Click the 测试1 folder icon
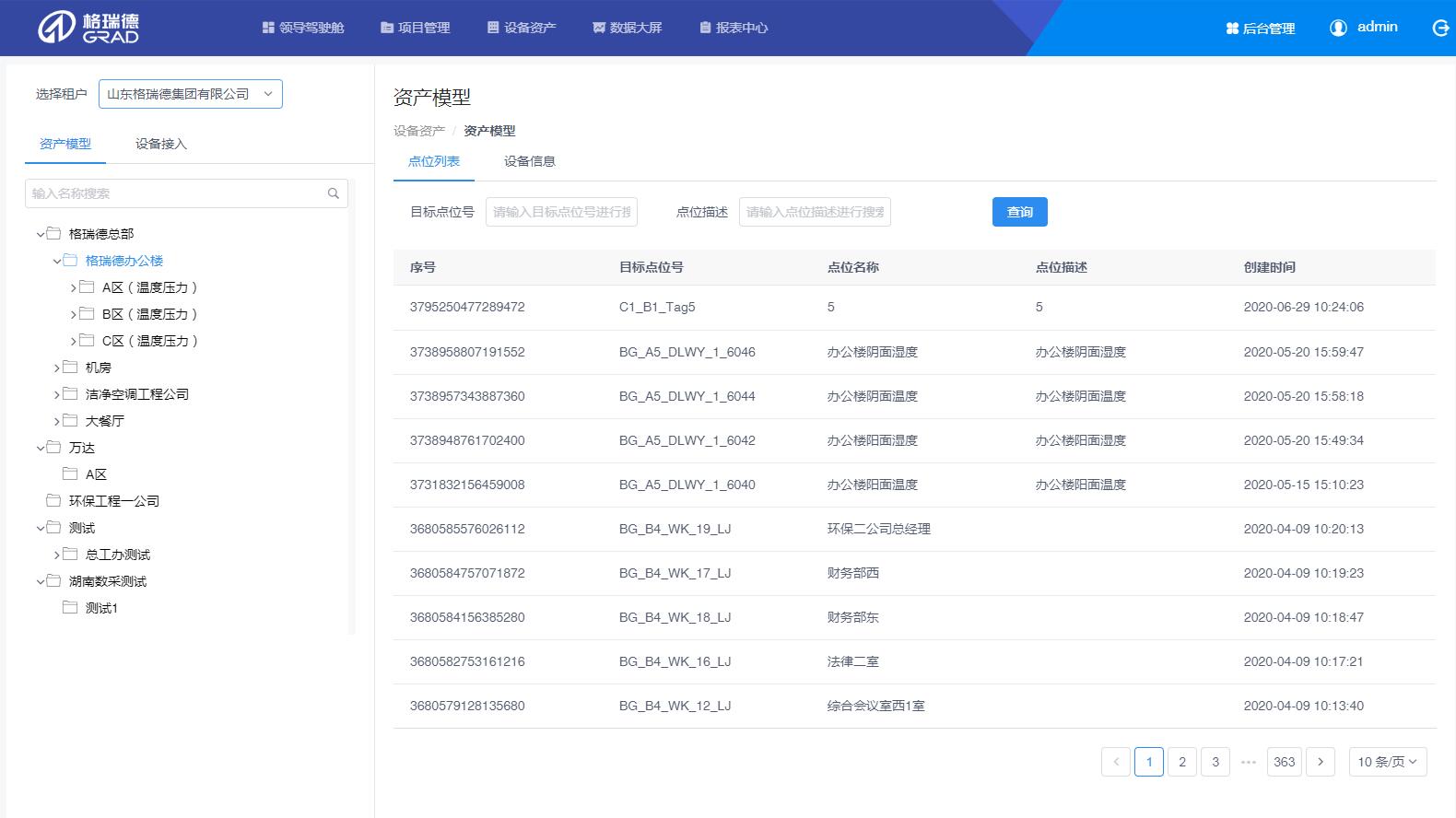This screenshot has width=1456, height=818. [x=70, y=608]
